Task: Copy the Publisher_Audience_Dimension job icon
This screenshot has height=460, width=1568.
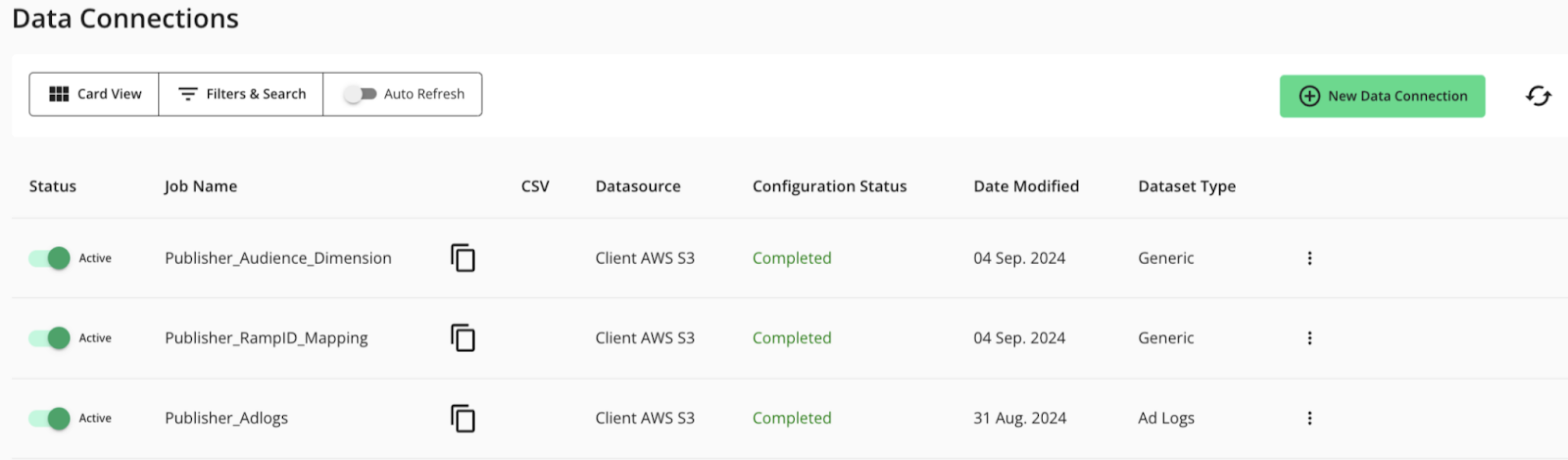Action: (x=463, y=258)
